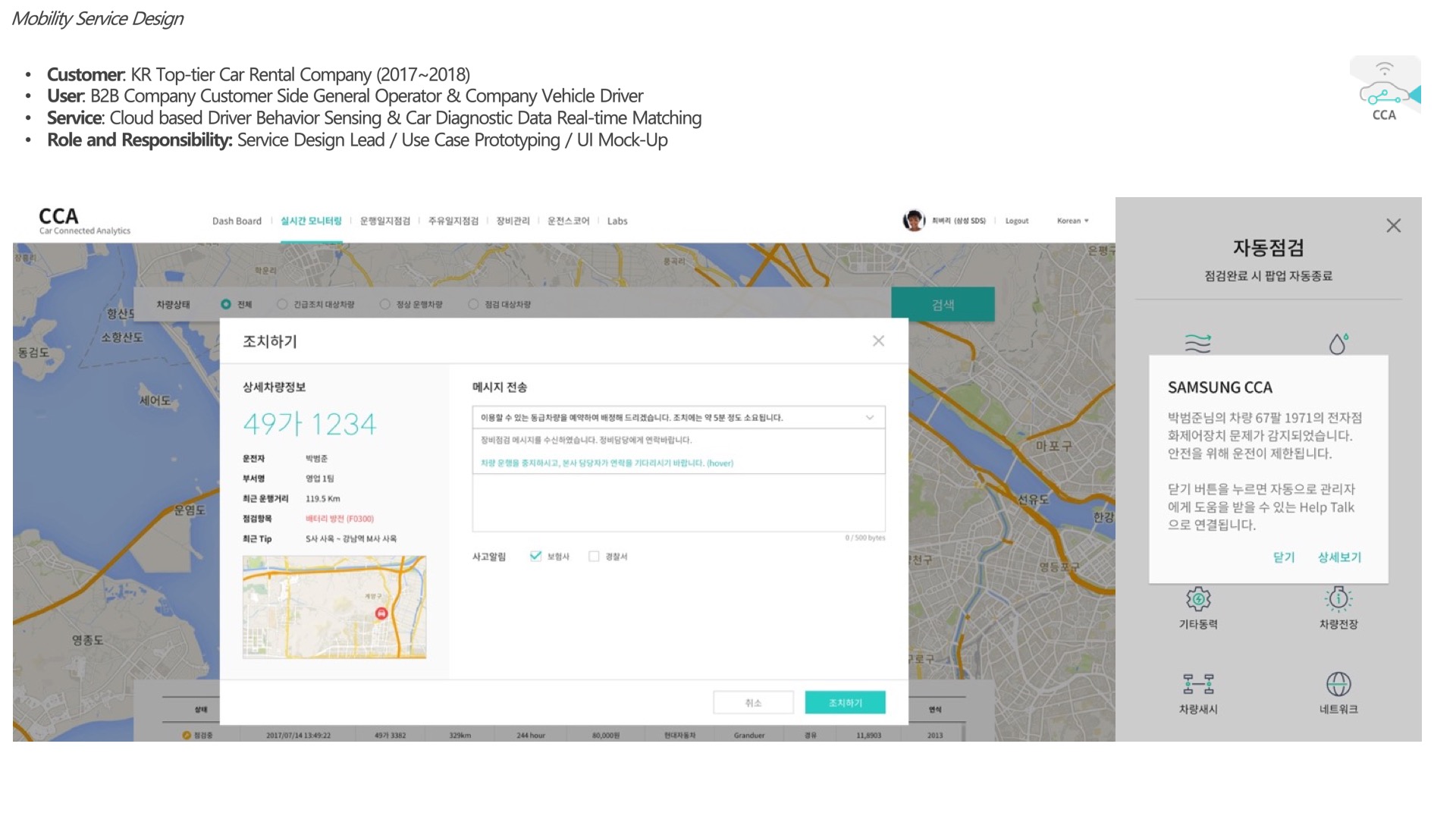Select the 네트워크 globe icon
This screenshot has width=1456, height=819.
pos(1338,684)
